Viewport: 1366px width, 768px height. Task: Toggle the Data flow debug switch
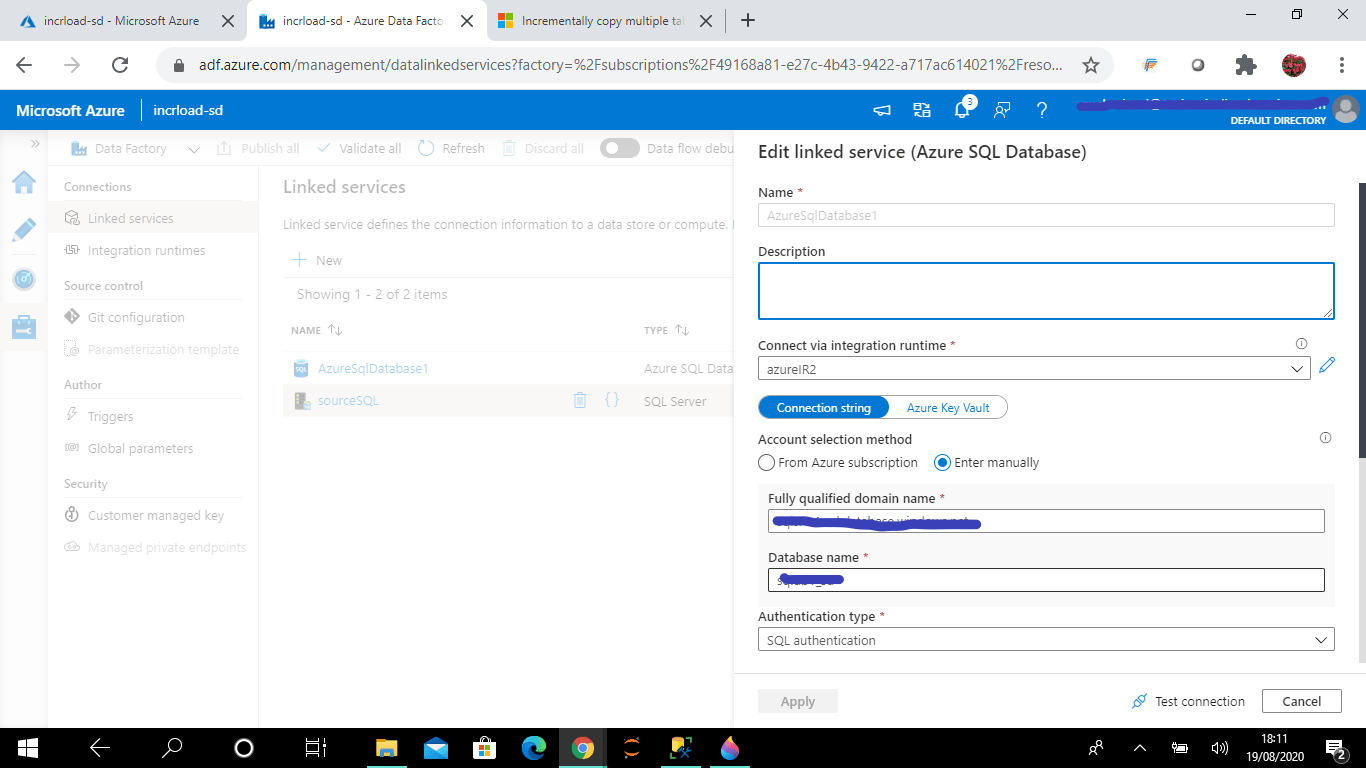tap(620, 148)
